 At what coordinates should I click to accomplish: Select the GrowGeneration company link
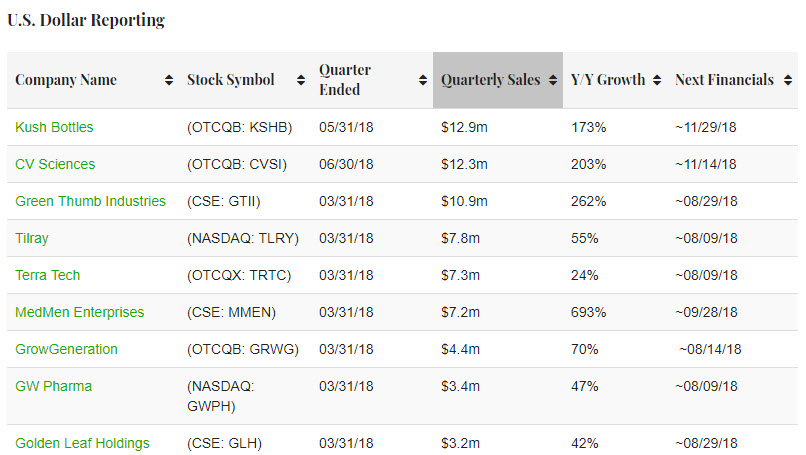[x=66, y=349]
